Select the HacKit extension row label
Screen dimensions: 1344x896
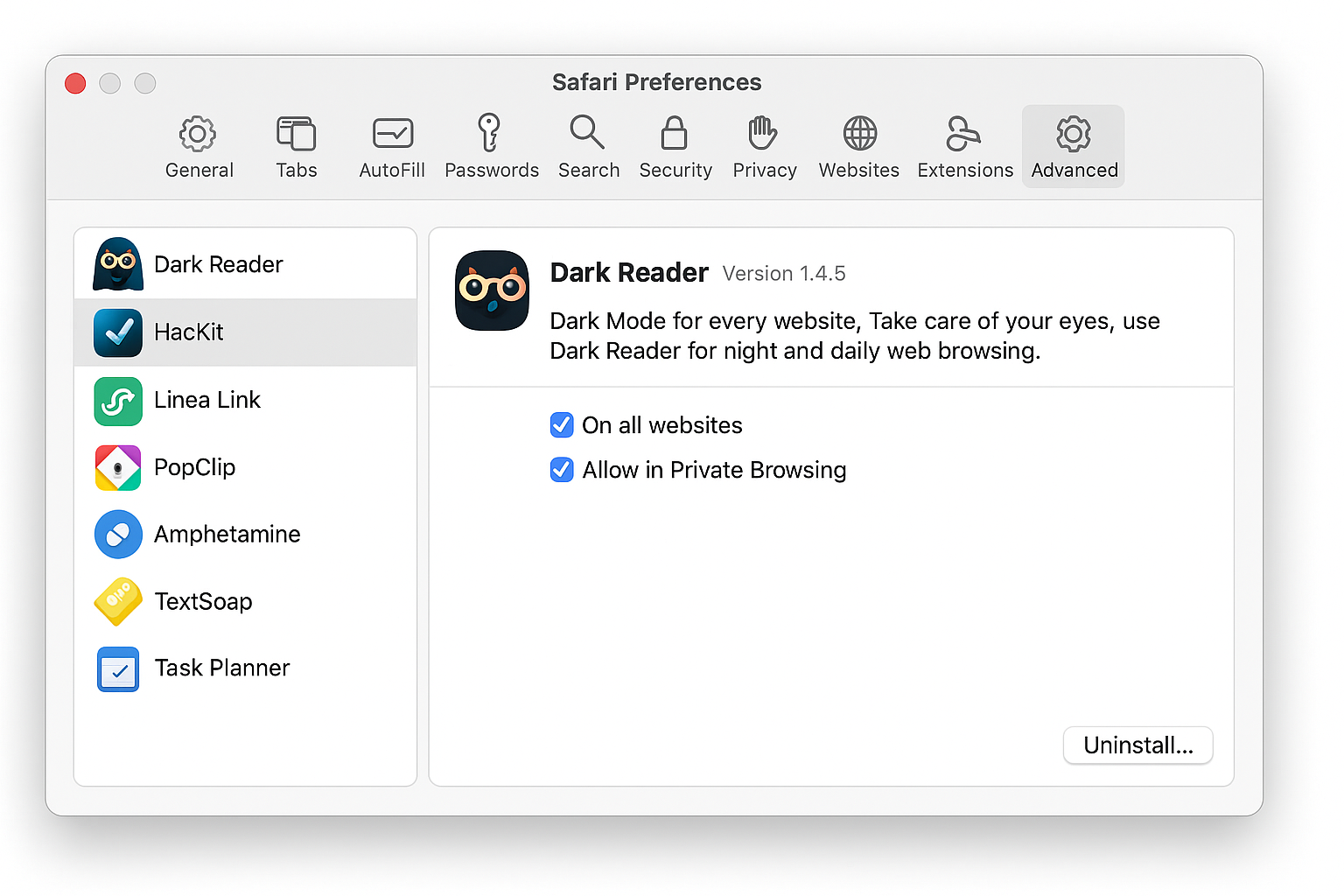tap(189, 332)
